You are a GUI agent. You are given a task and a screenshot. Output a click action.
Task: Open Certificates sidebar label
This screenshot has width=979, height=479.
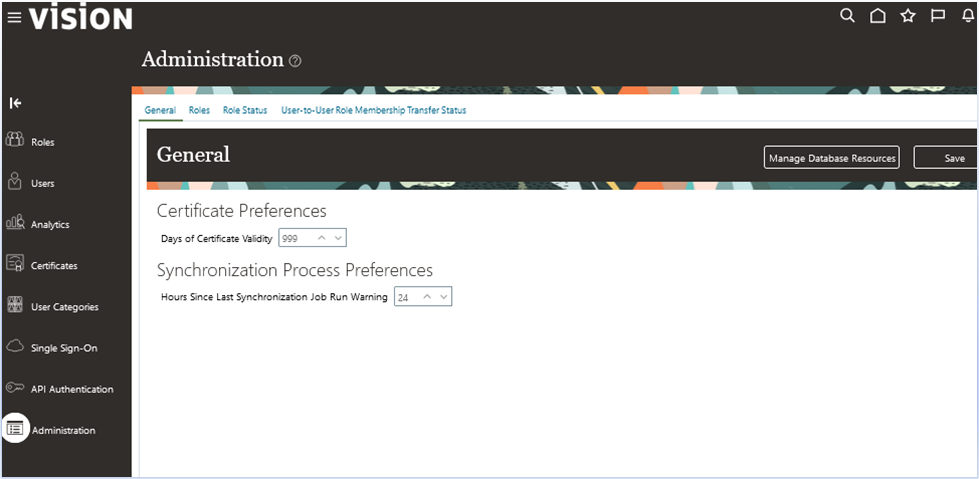[x=54, y=266]
